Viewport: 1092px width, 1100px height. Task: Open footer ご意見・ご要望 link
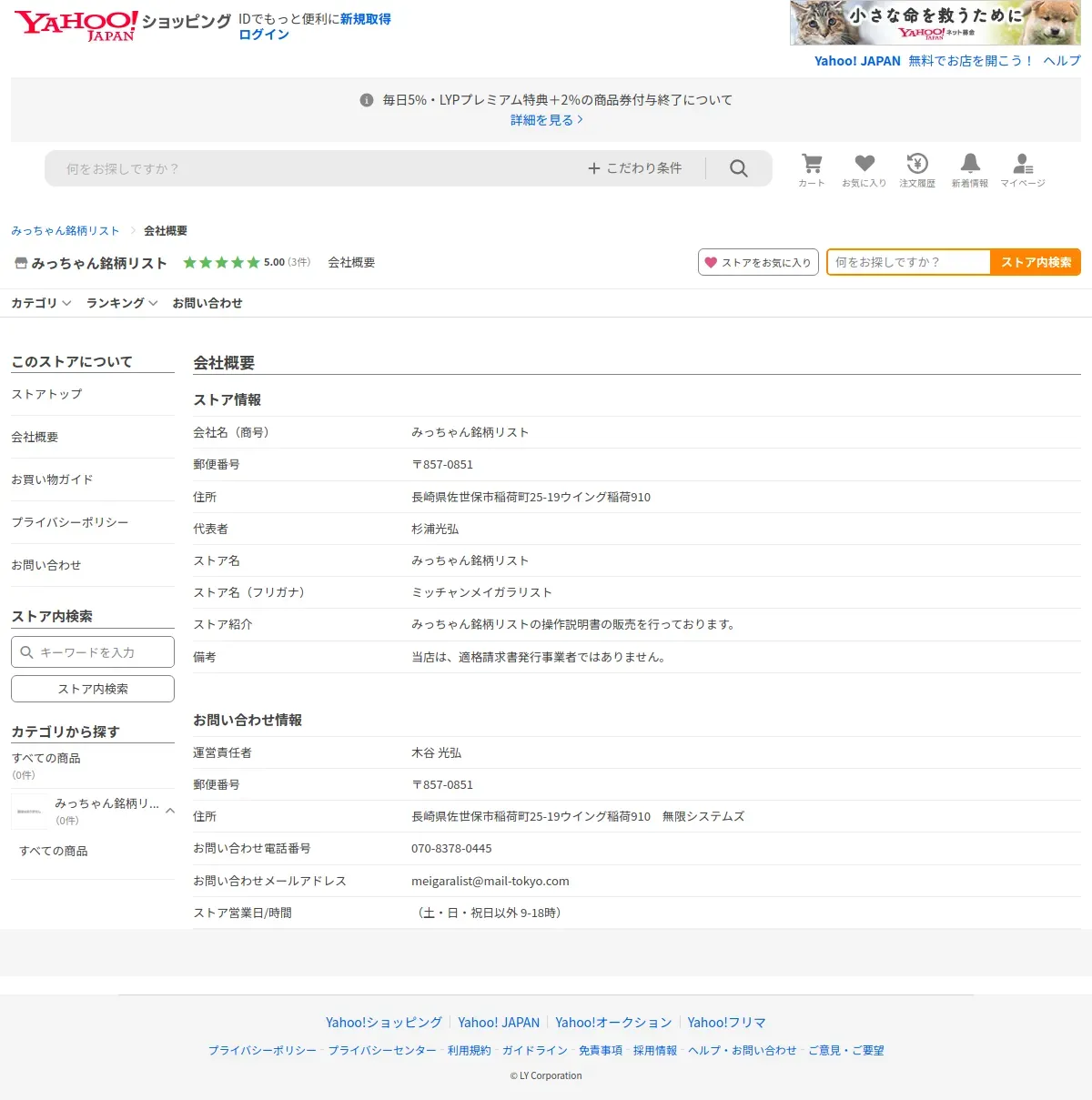click(846, 1050)
